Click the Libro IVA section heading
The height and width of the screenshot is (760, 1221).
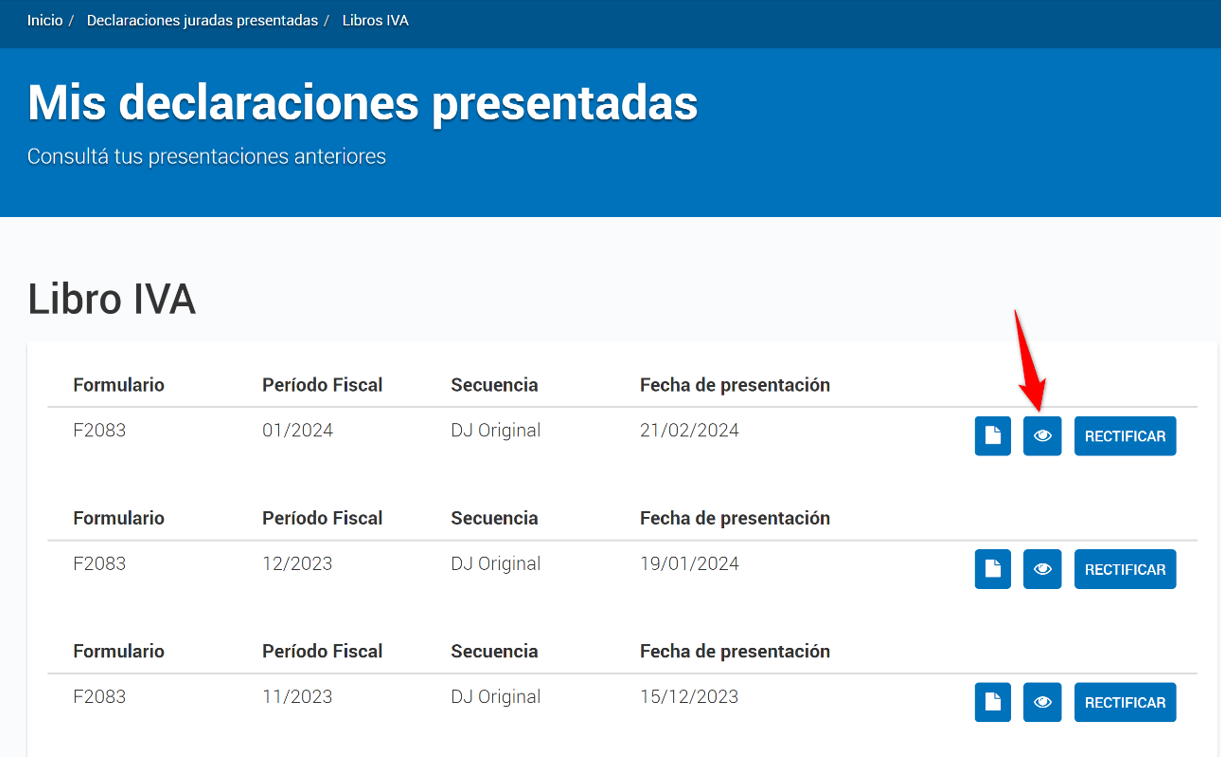pos(111,299)
